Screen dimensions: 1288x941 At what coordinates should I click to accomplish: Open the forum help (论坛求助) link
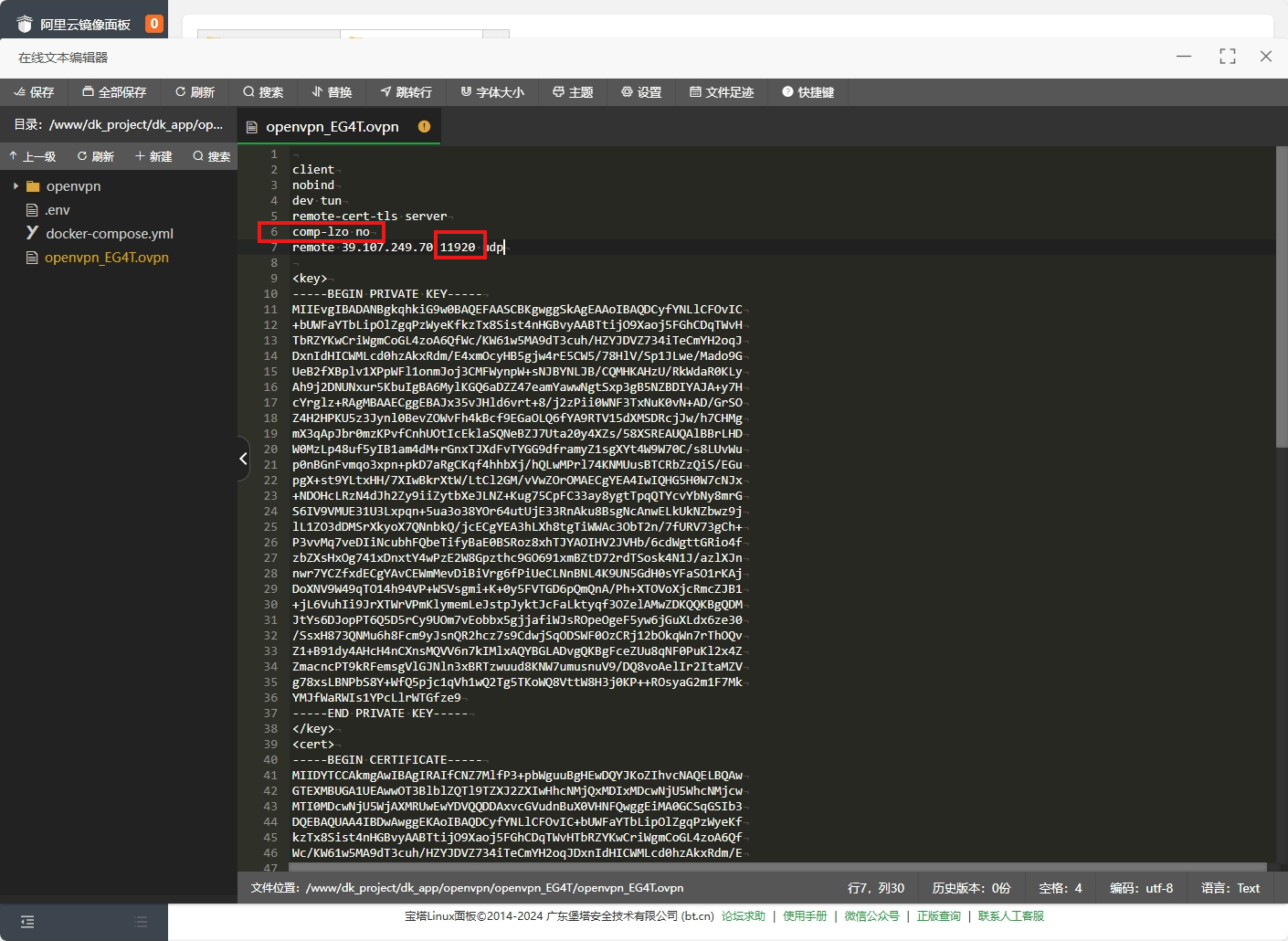click(743, 916)
